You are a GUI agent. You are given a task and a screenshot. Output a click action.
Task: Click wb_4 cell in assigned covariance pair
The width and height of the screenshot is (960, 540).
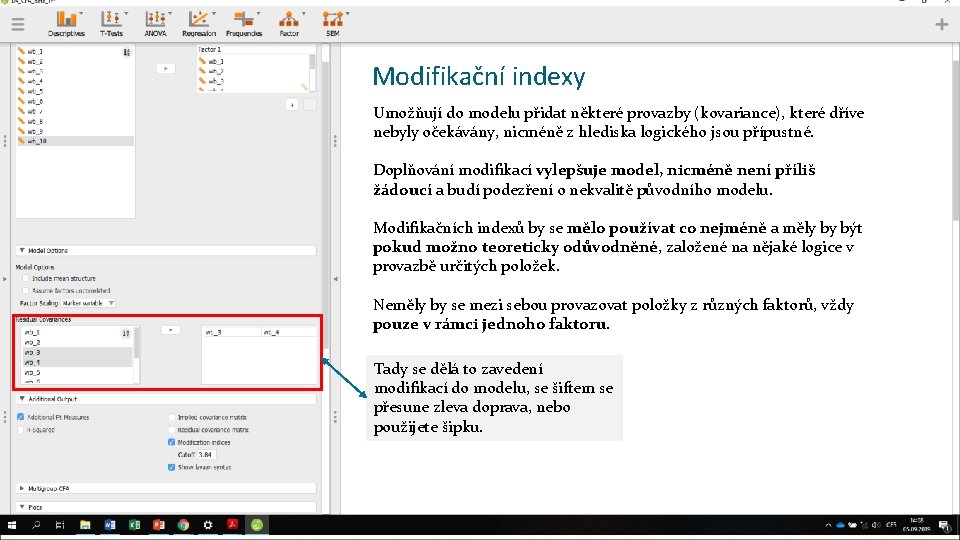tap(288, 332)
